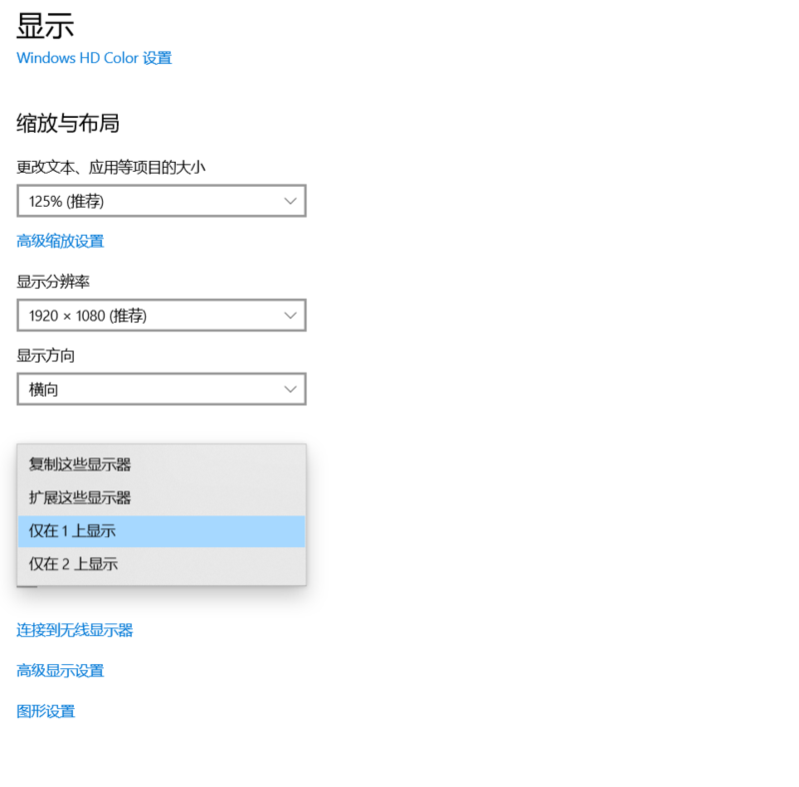
Task: Pick 仅在 2 上显示 from the list
Action: [x=73, y=564]
